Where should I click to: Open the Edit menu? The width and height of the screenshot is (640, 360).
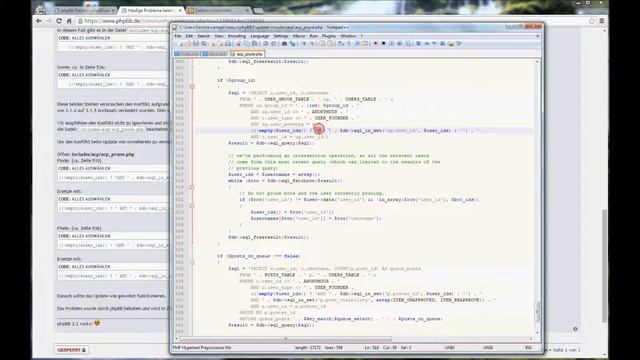tap(189, 36)
